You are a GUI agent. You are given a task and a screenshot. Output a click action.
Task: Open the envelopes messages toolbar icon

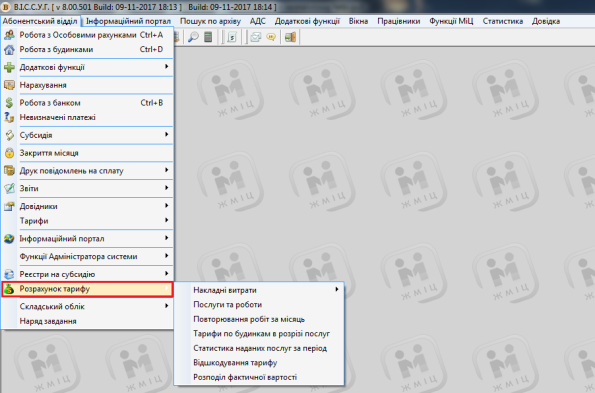256,37
